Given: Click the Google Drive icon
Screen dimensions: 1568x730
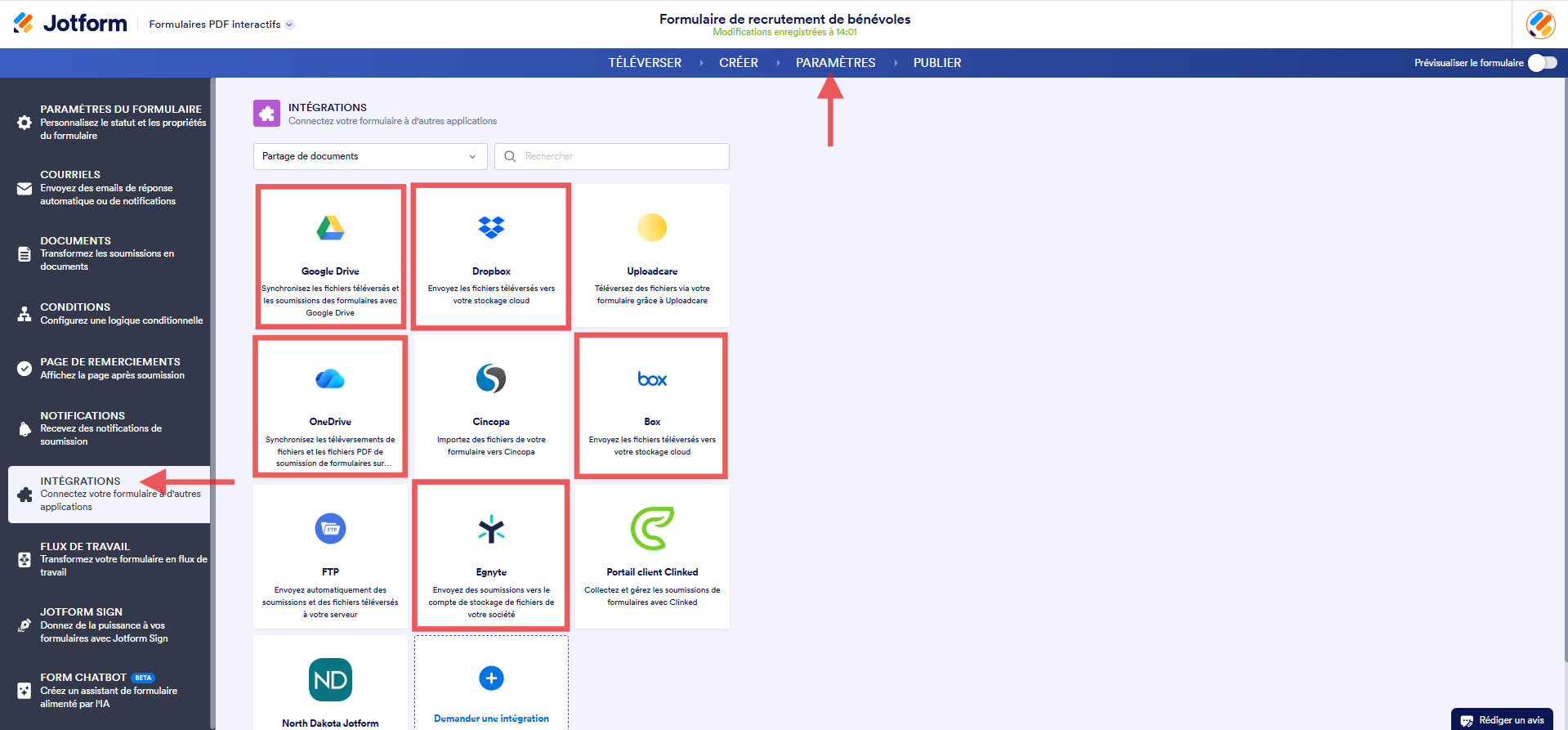Looking at the screenshot, I should coord(330,227).
